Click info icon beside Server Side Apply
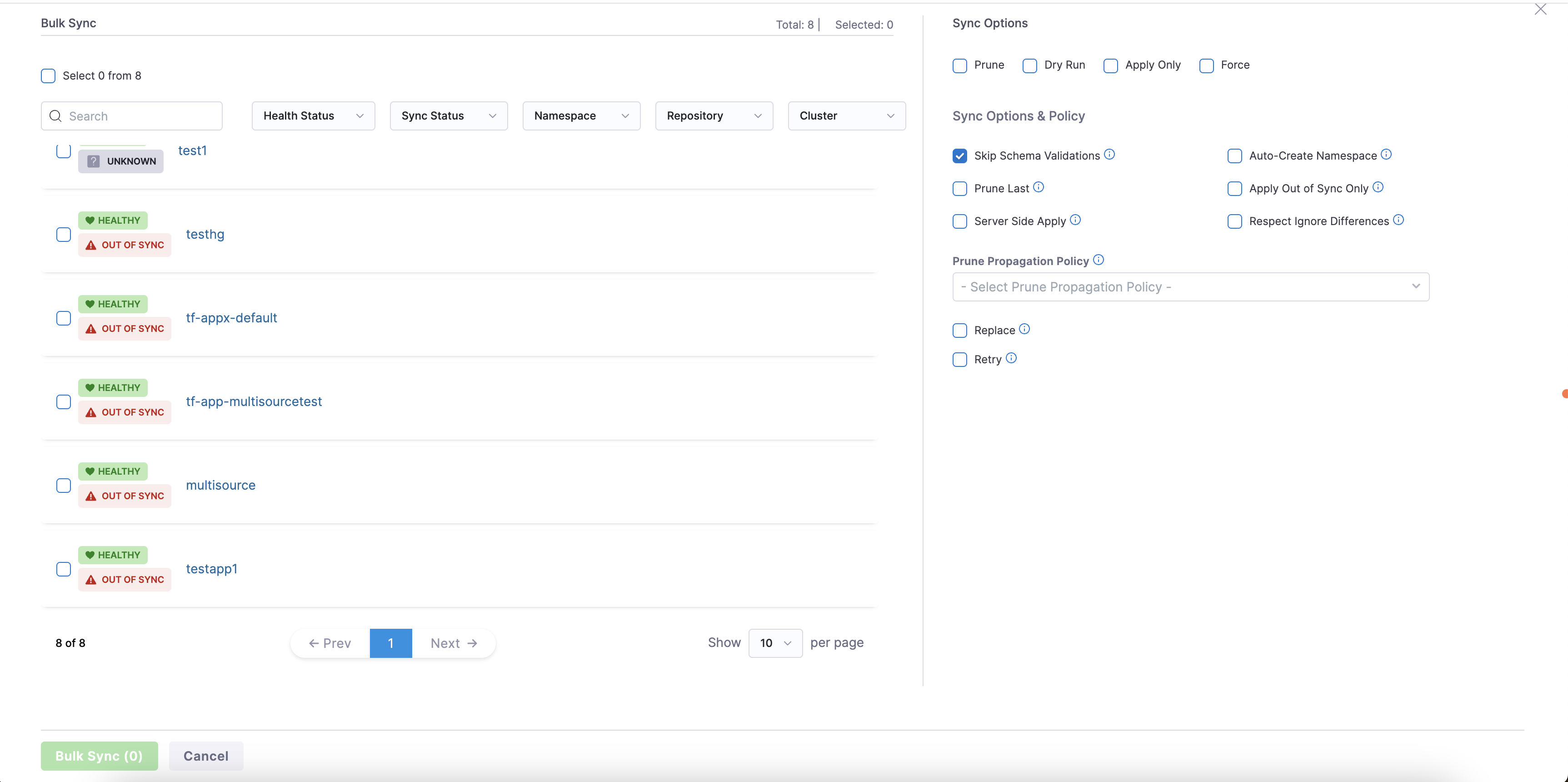The height and width of the screenshot is (782, 1568). tap(1076, 220)
